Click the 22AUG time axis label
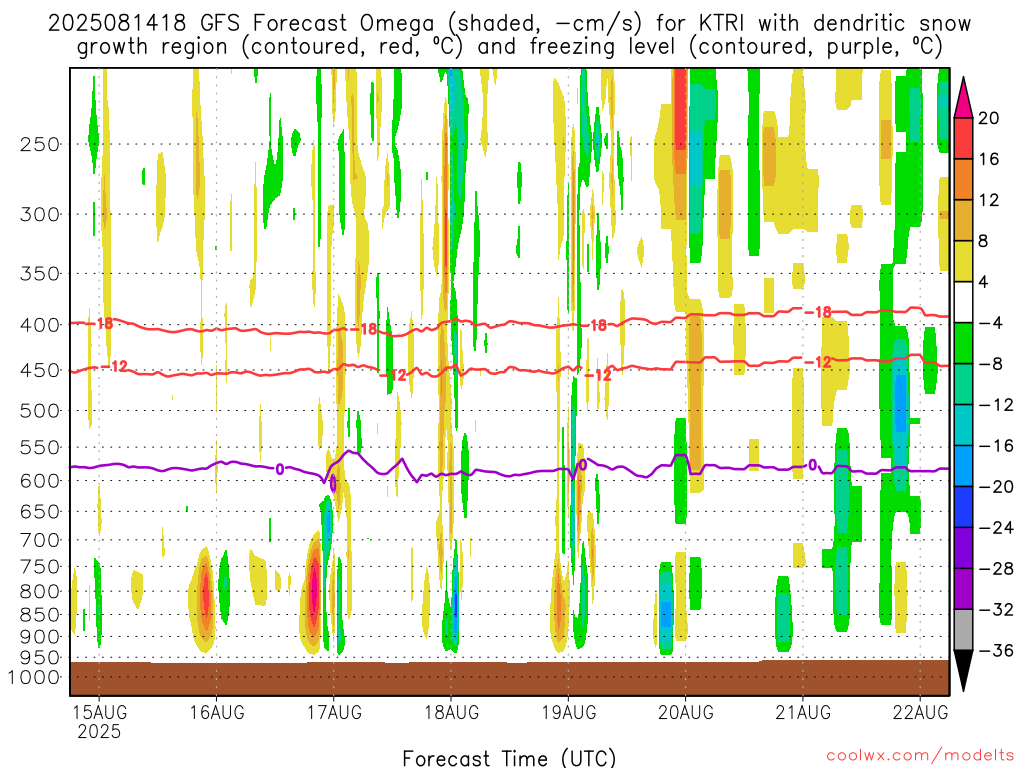The width and height of the screenshot is (1024, 768). 920,712
